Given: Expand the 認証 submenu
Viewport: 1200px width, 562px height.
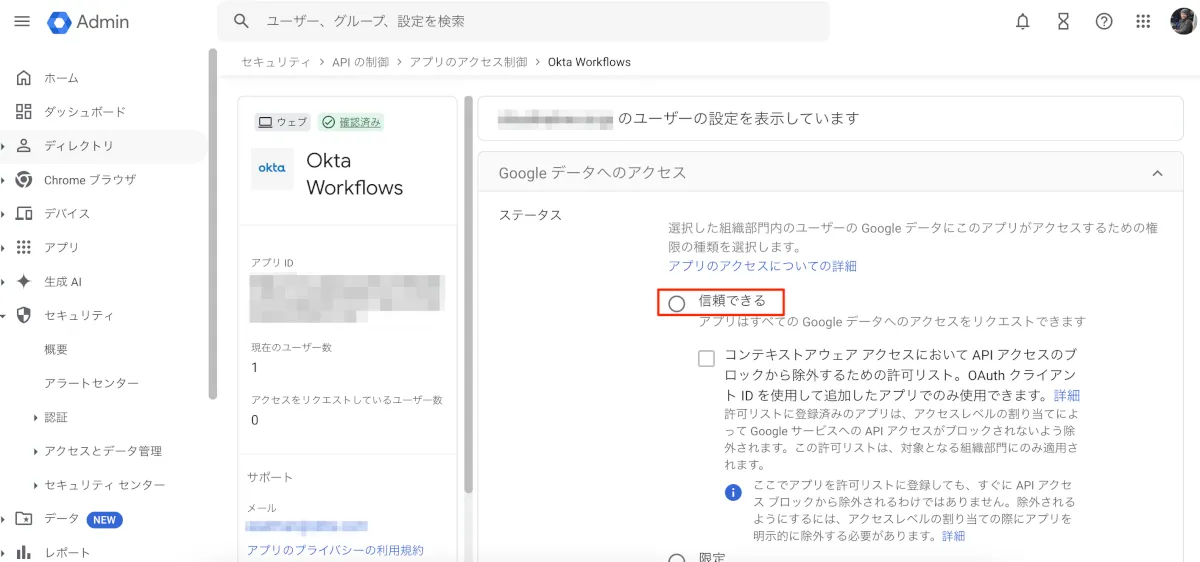Looking at the screenshot, I should pos(36,417).
